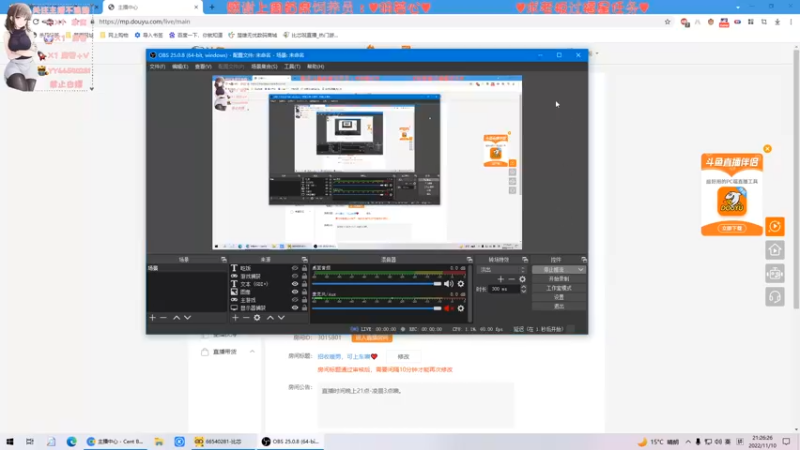Toggle visibility of the topmost text source
The height and width of the screenshot is (450, 800).
point(295,268)
